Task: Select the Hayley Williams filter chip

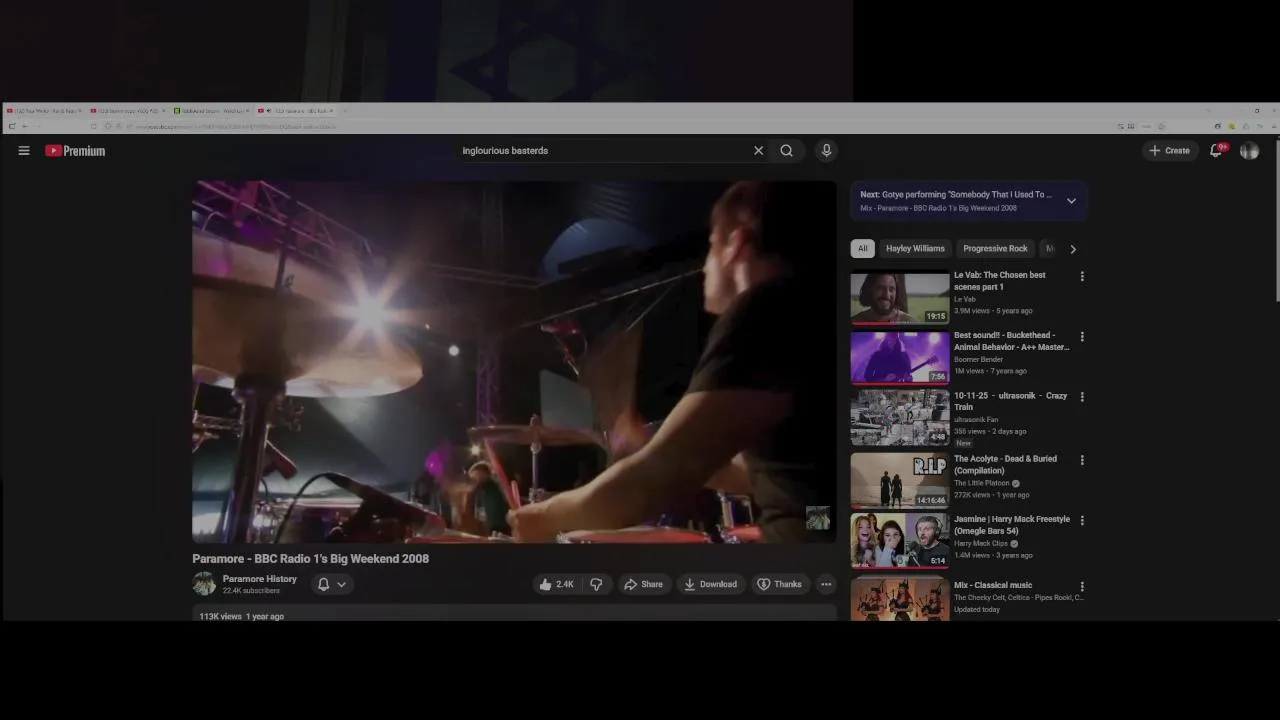Action: [915, 248]
